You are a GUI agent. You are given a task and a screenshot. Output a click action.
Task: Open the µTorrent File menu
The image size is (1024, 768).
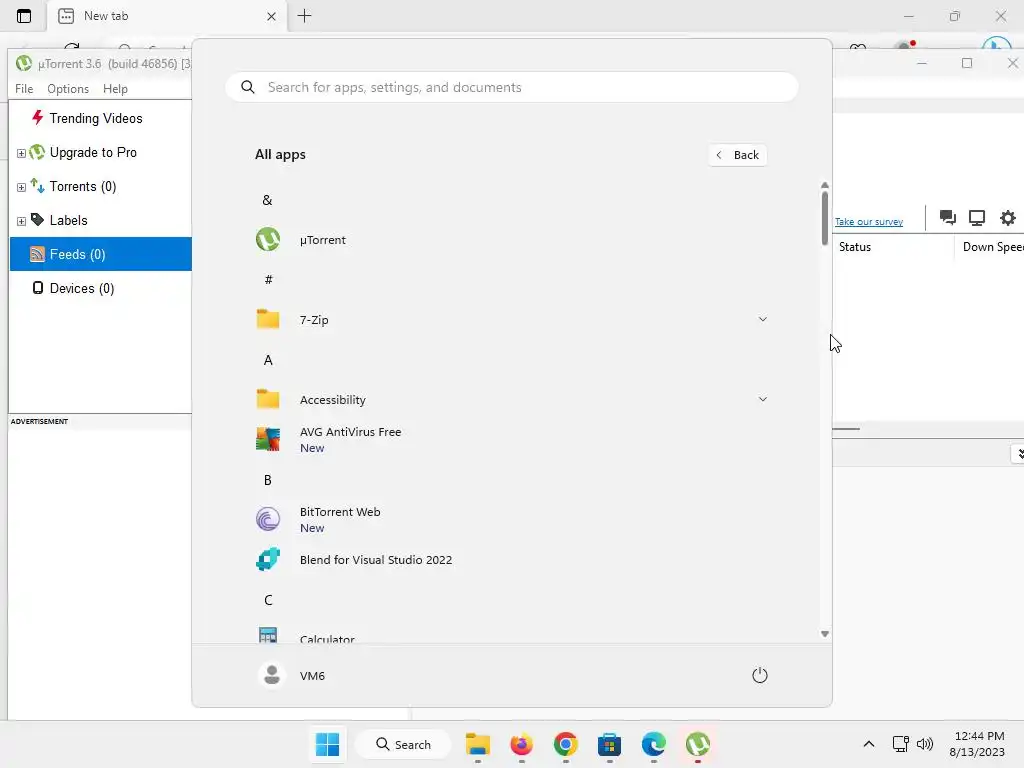[24, 89]
